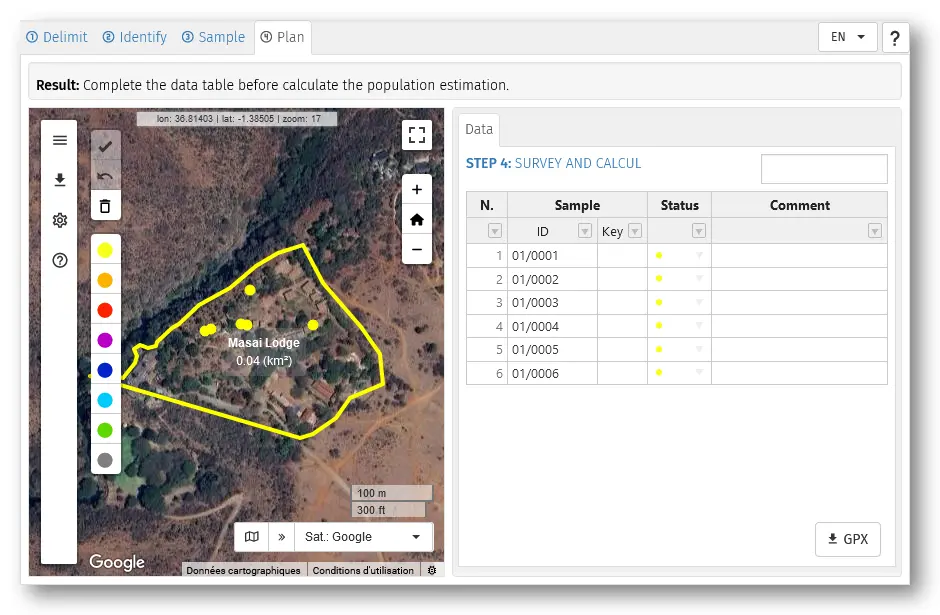The width and height of the screenshot is (940, 615).
Task: Download the GPX file
Action: tap(848, 539)
